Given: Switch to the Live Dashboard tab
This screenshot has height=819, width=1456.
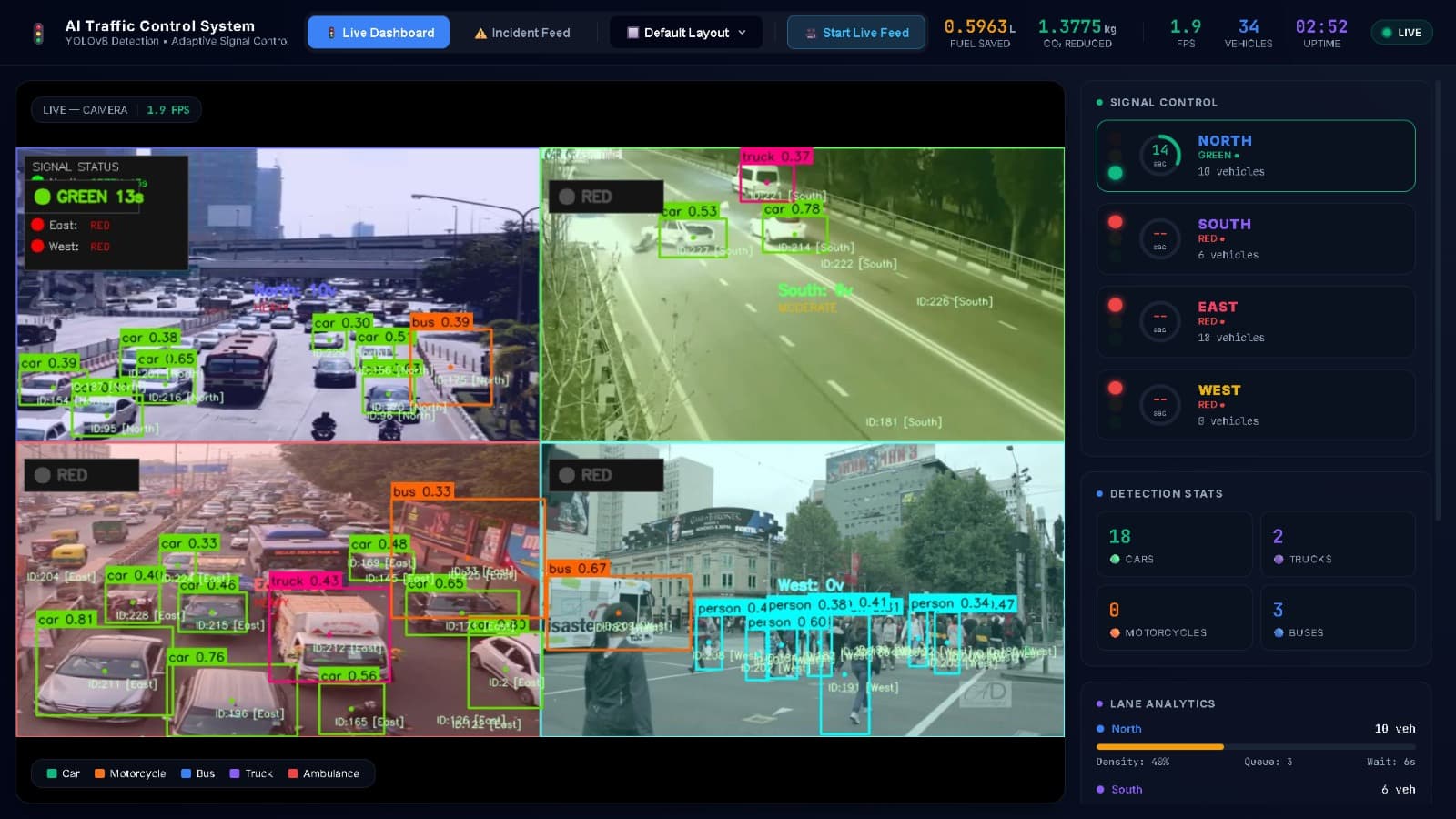Looking at the screenshot, I should point(379,33).
